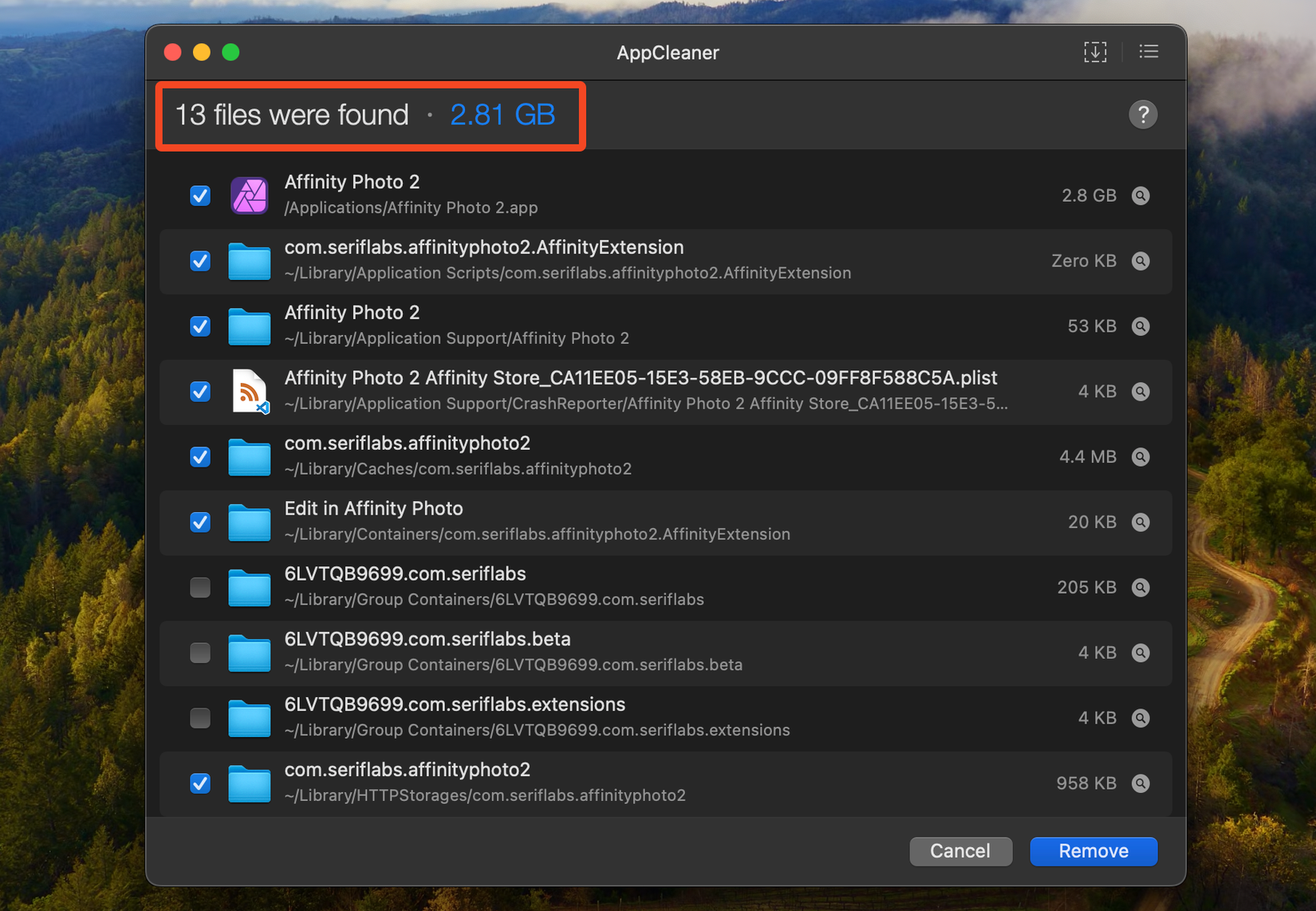Click the list view icon in the title bar

coord(1149,51)
